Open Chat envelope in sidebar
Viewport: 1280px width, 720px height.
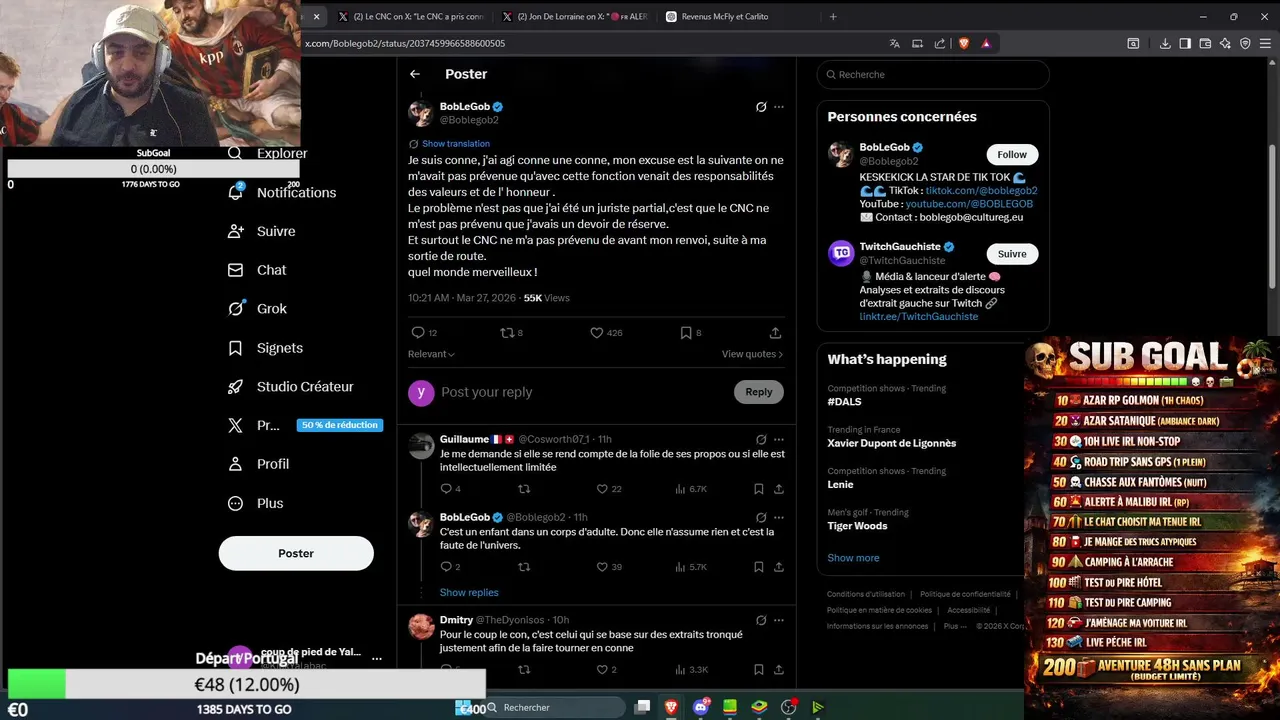[x=236, y=270]
